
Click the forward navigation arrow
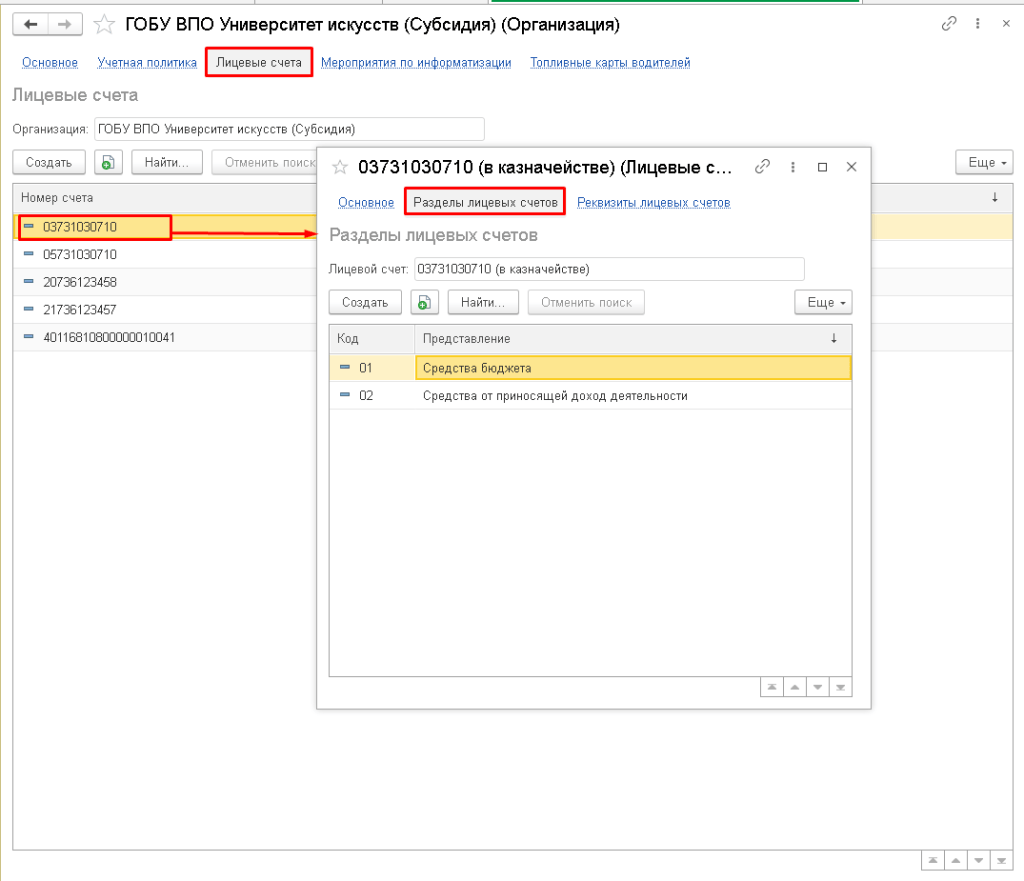(65, 24)
